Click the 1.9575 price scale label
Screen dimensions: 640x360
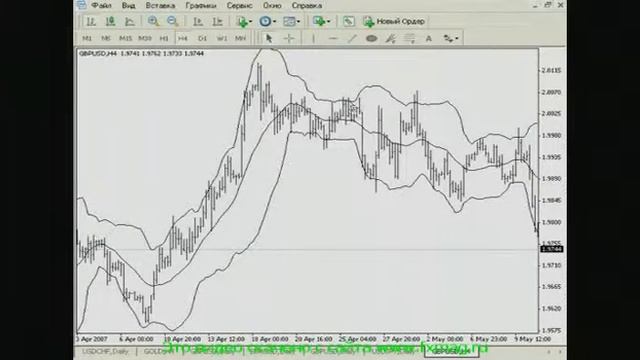[x=551, y=331]
